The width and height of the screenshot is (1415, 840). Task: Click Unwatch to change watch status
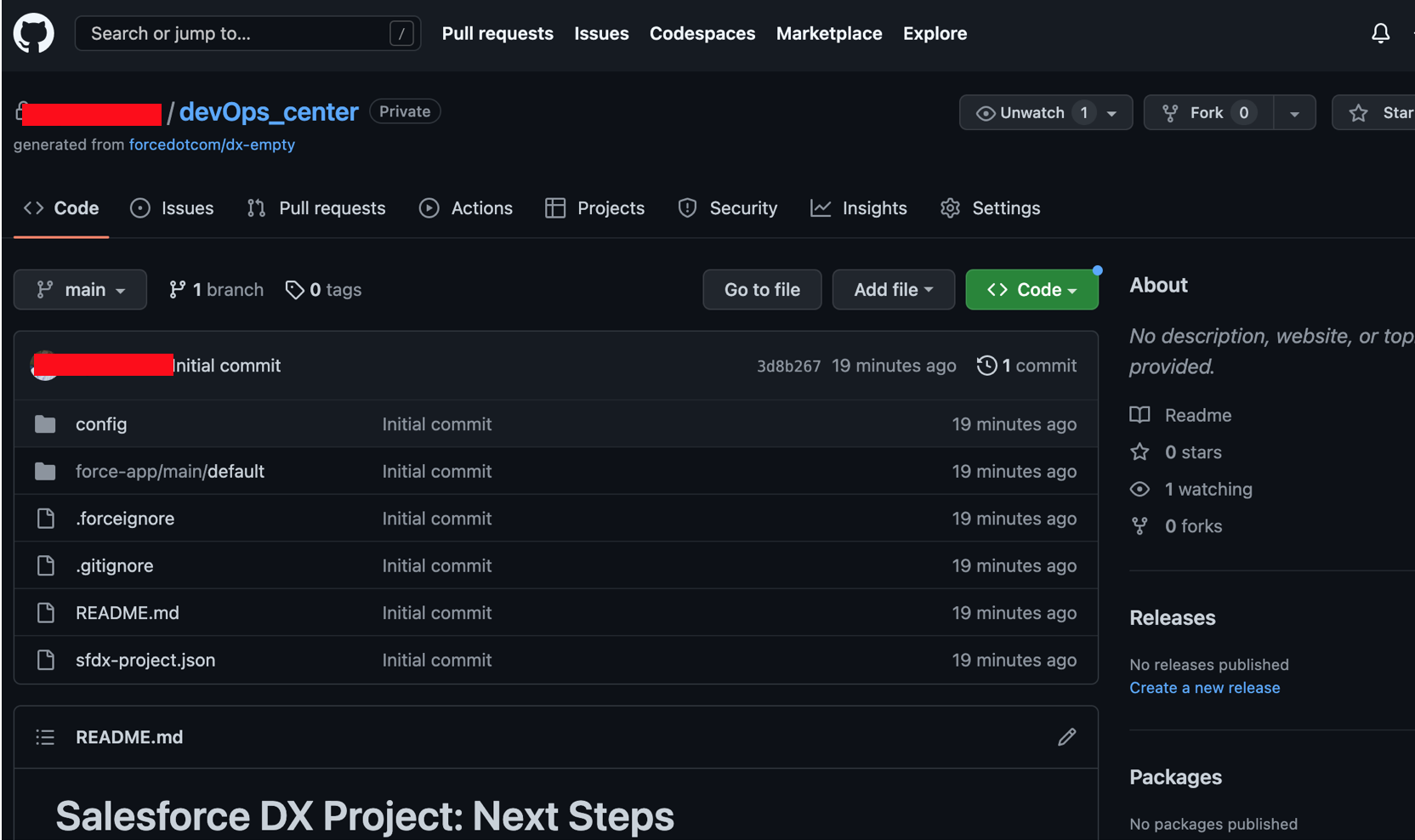click(x=1031, y=111)
